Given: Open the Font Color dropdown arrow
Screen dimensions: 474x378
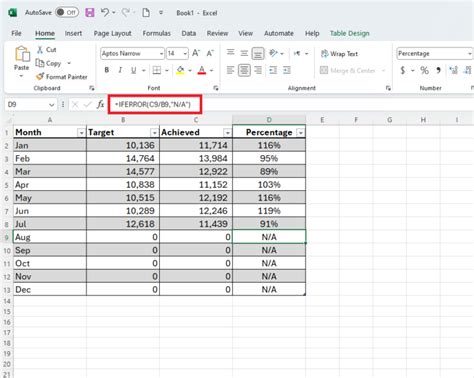Looking at the screenshot, I should (x=211, y=70).
